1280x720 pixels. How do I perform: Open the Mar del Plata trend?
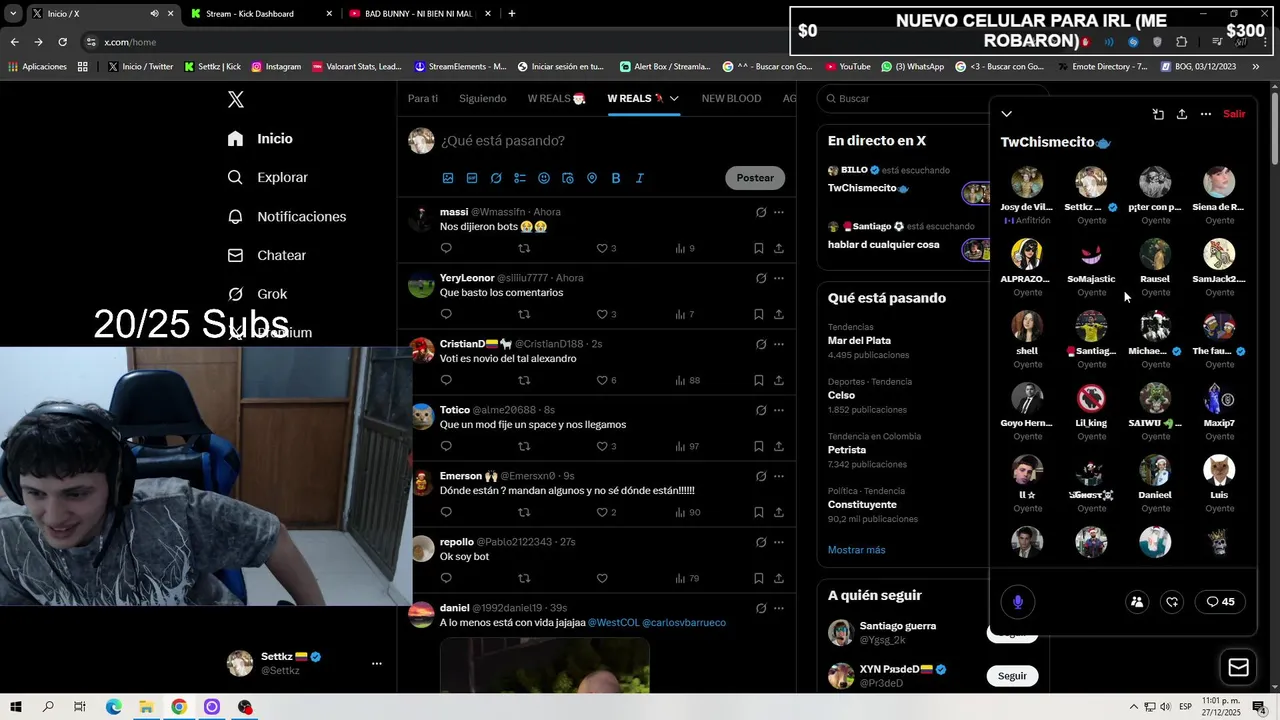click(859, 341)
